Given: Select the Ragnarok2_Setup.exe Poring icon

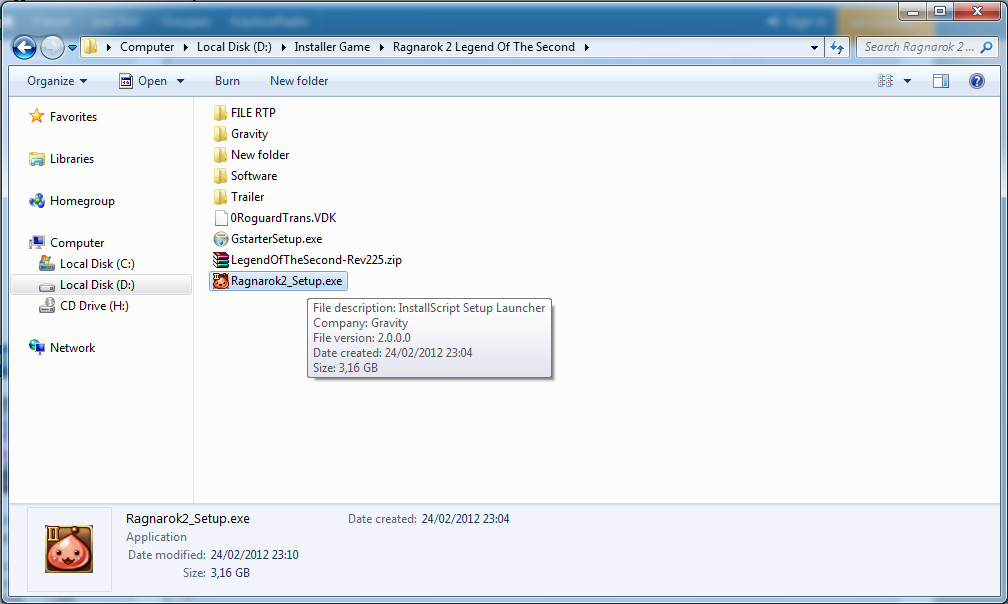Looking at the screenshot, I should pyautogui.click(x=220, y=281).
